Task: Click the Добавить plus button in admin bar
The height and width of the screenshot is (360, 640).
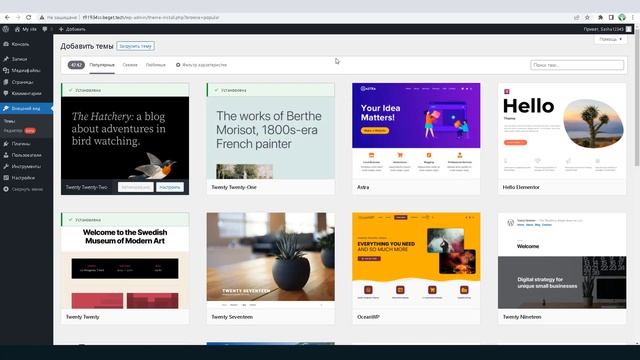Action: [72, 29]
